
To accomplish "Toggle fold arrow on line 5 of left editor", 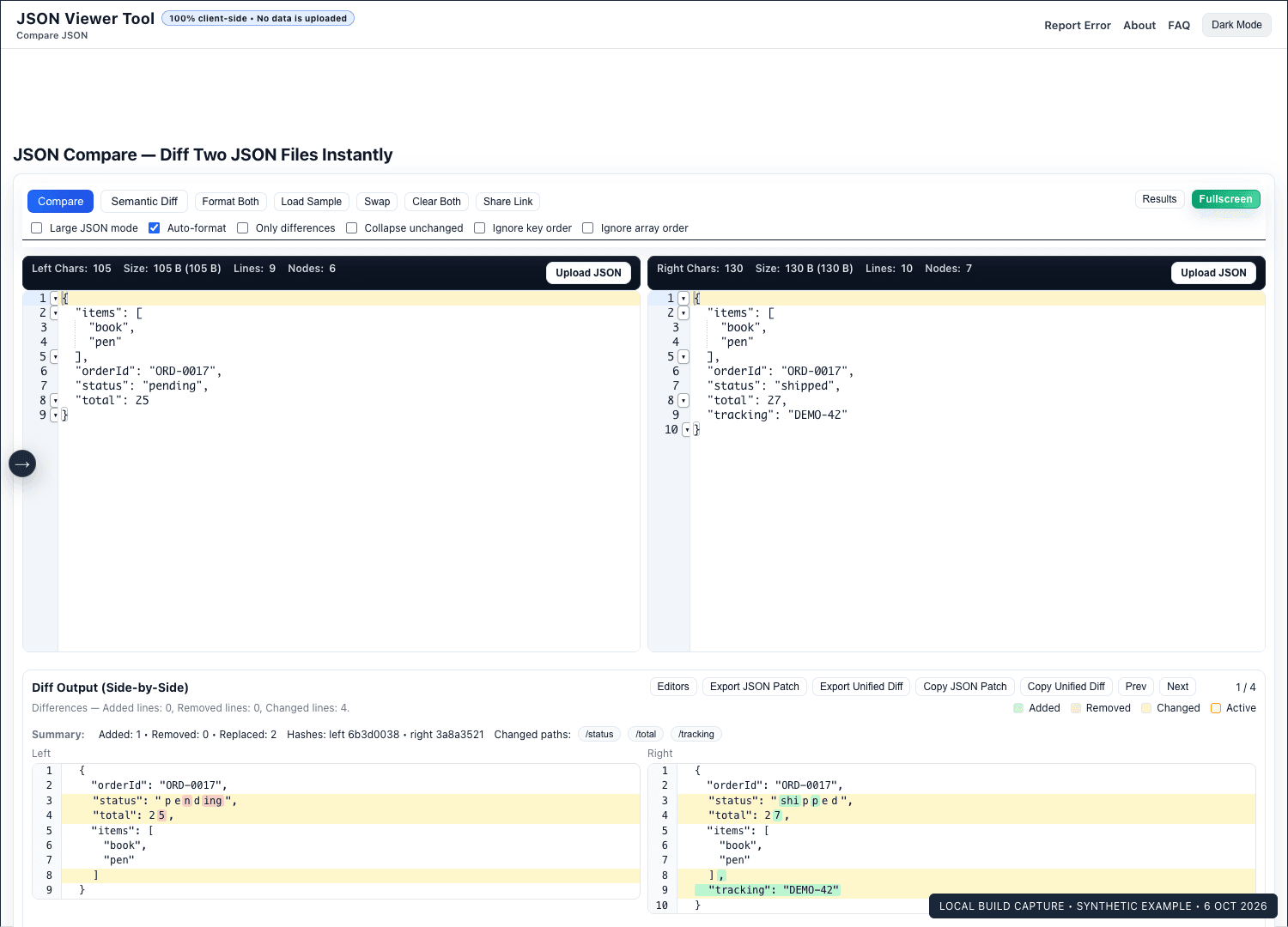I will (55, 357).
